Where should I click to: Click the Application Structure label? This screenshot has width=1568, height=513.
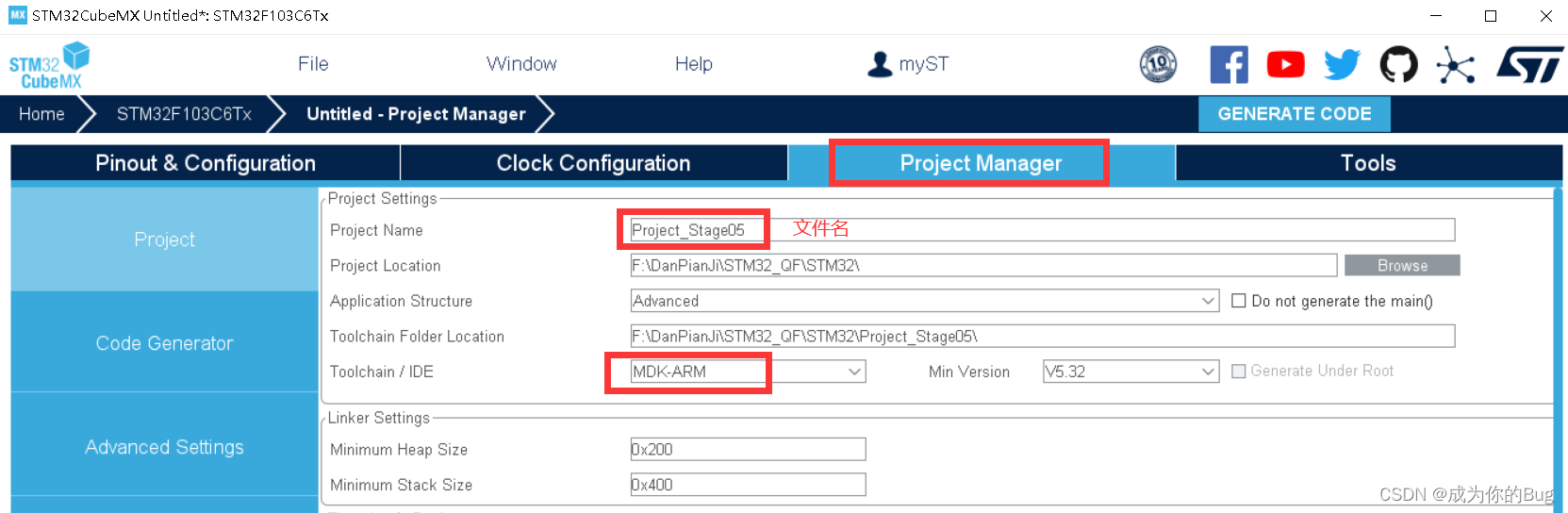401,301
